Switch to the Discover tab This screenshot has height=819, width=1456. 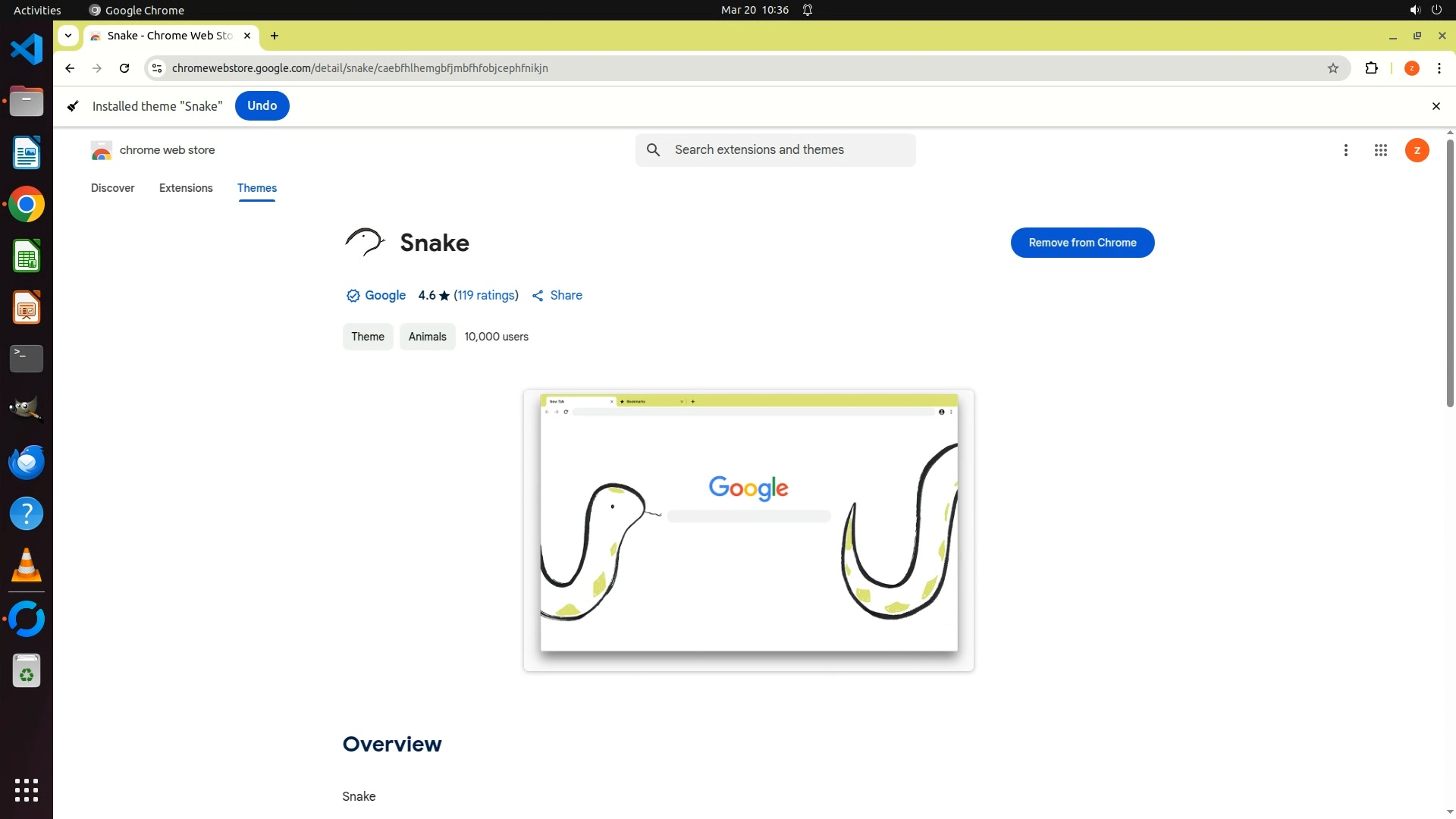click(x=112, y=188)
